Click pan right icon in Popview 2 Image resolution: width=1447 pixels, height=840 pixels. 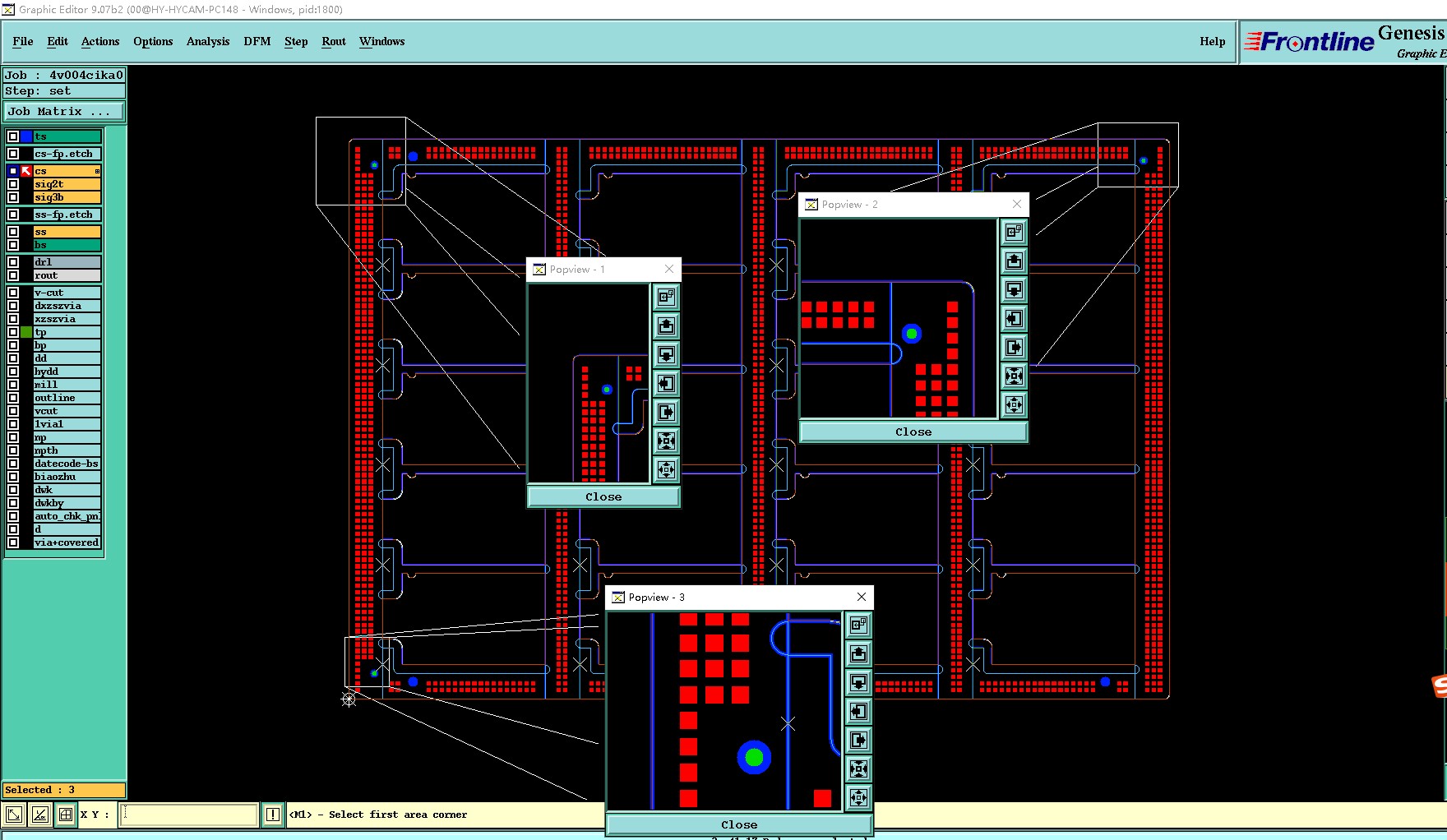tap(1014, 347)
